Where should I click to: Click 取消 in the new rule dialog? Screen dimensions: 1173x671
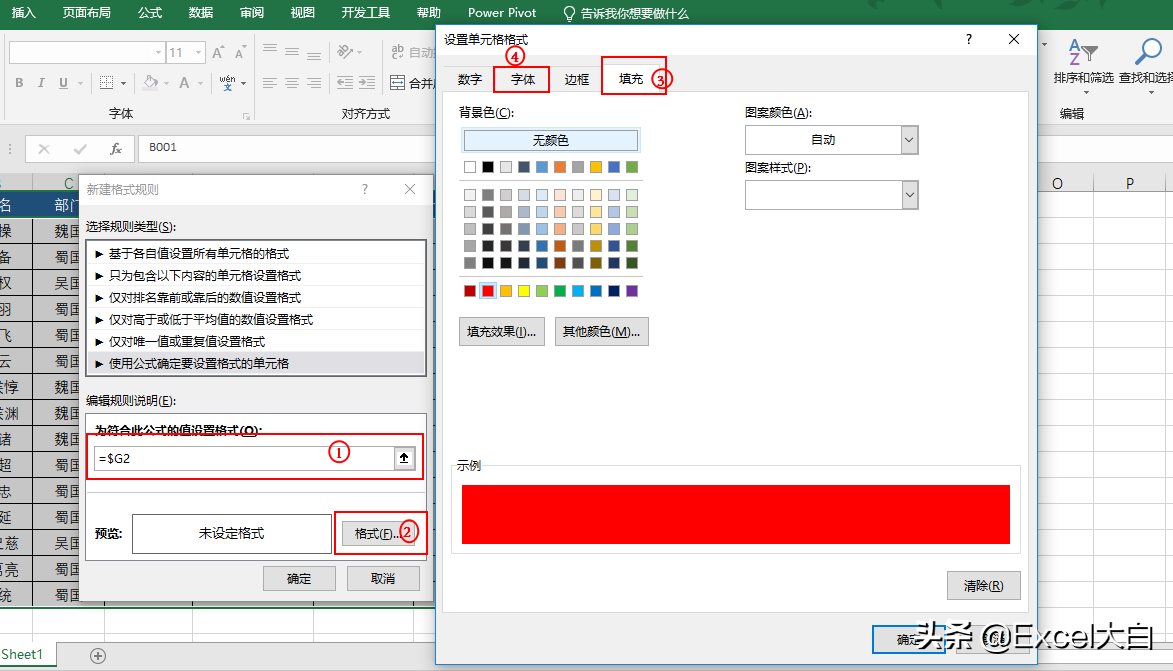click(x=383, y=578)
